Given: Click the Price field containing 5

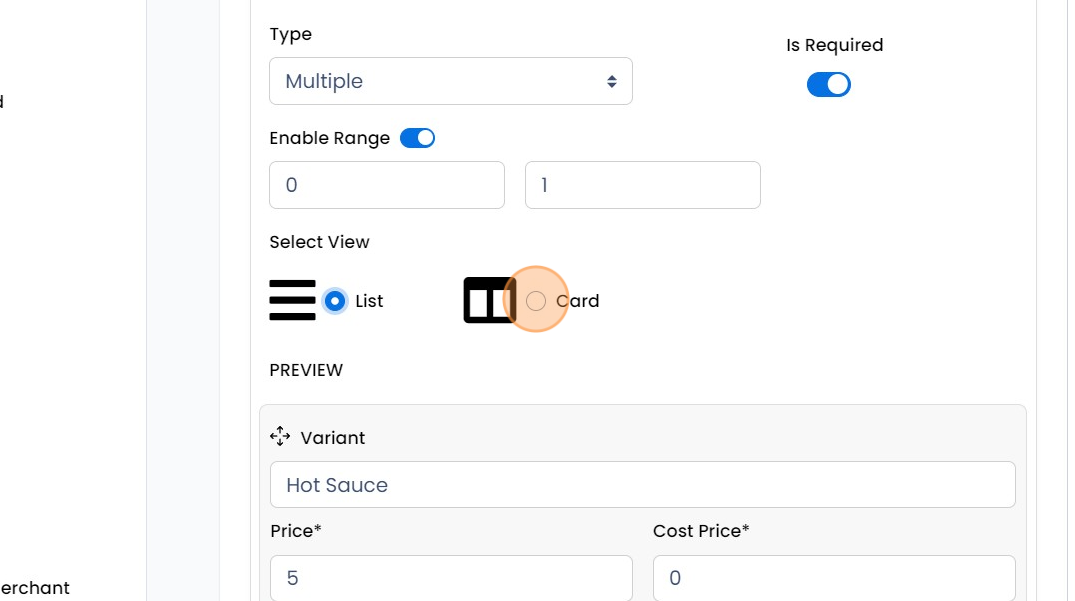Looking at the screenshot, I should [450, 578].
